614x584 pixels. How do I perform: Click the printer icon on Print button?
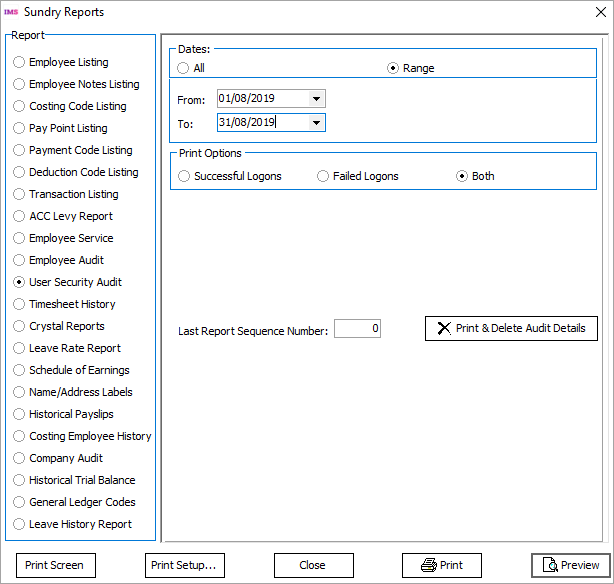428,565
